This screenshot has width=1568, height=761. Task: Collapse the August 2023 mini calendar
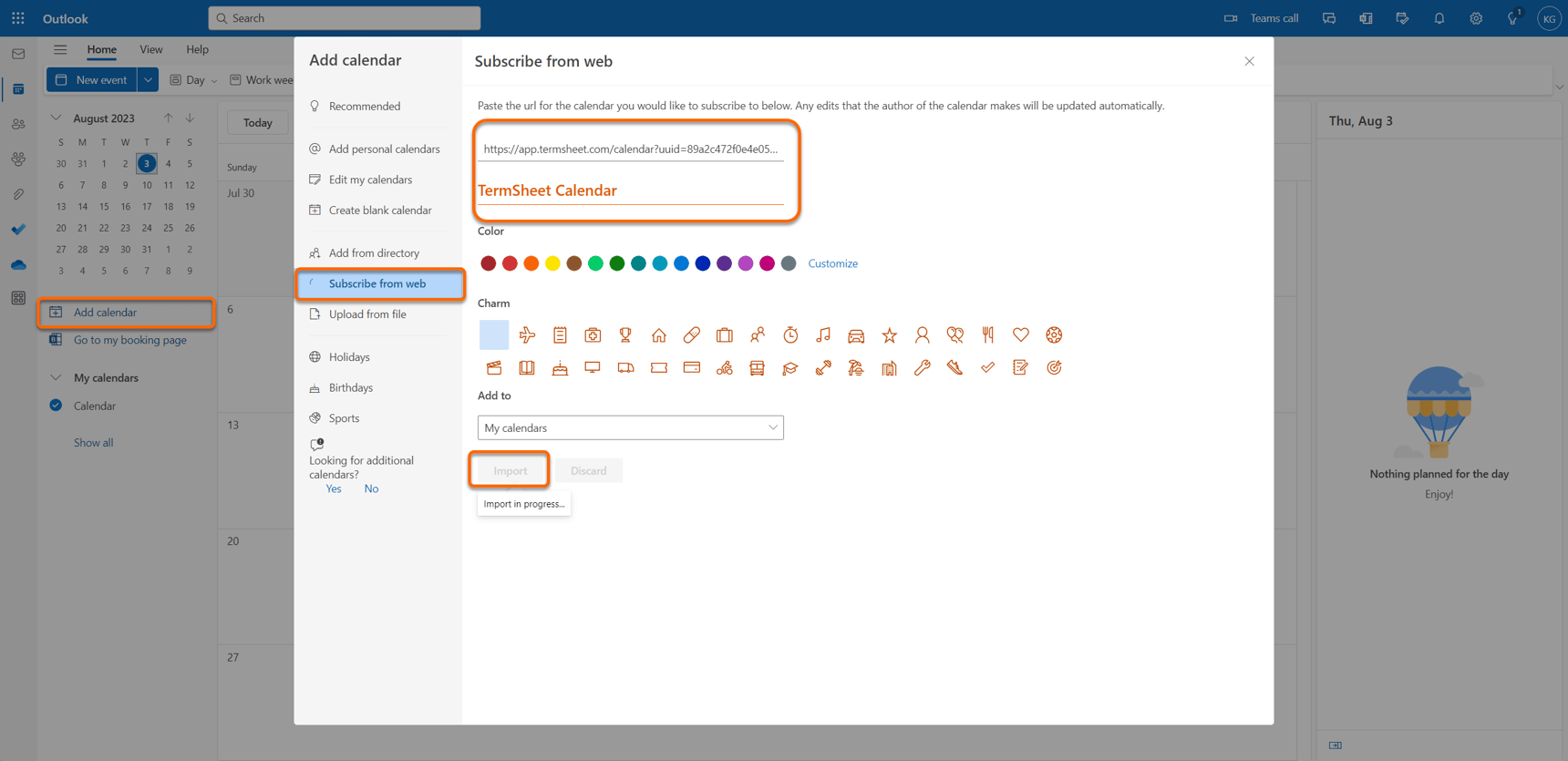[56, 118]
